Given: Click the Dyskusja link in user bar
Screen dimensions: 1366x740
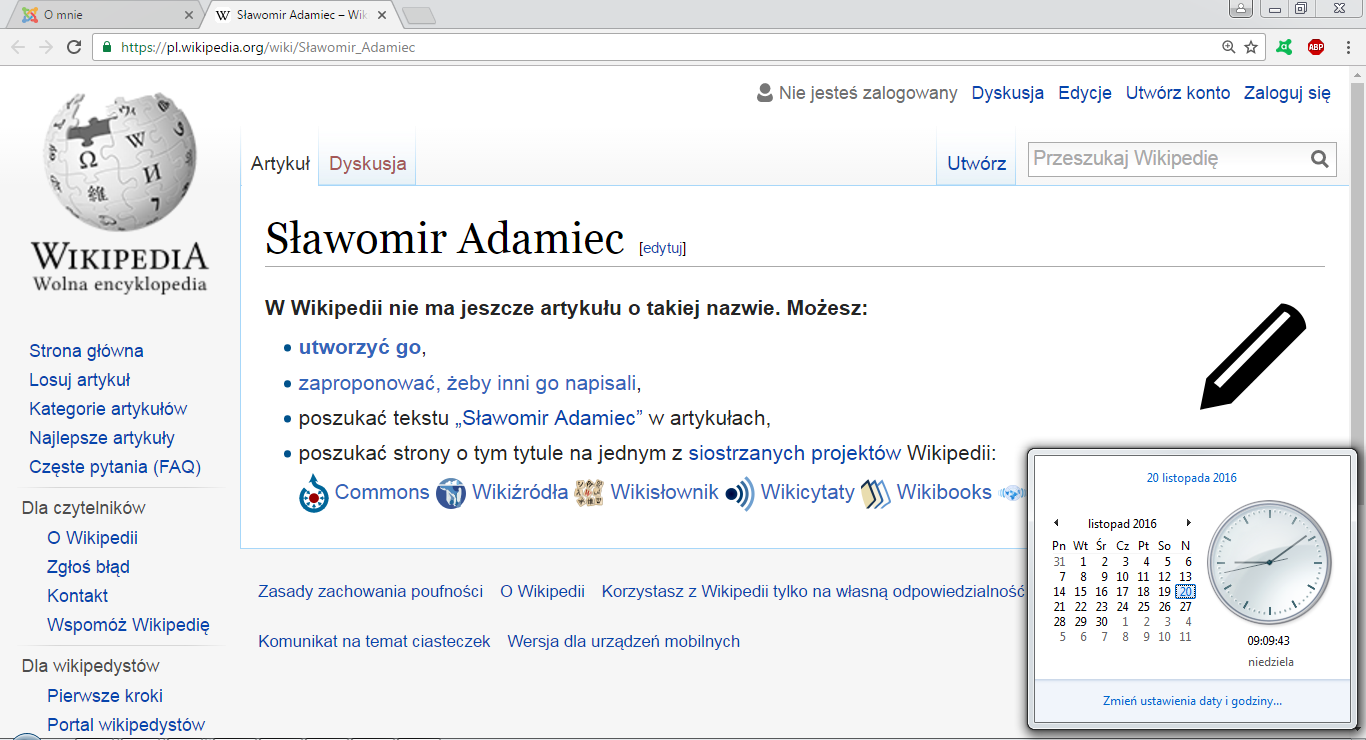Looking at the screenshot, I should coord(1007,93).
